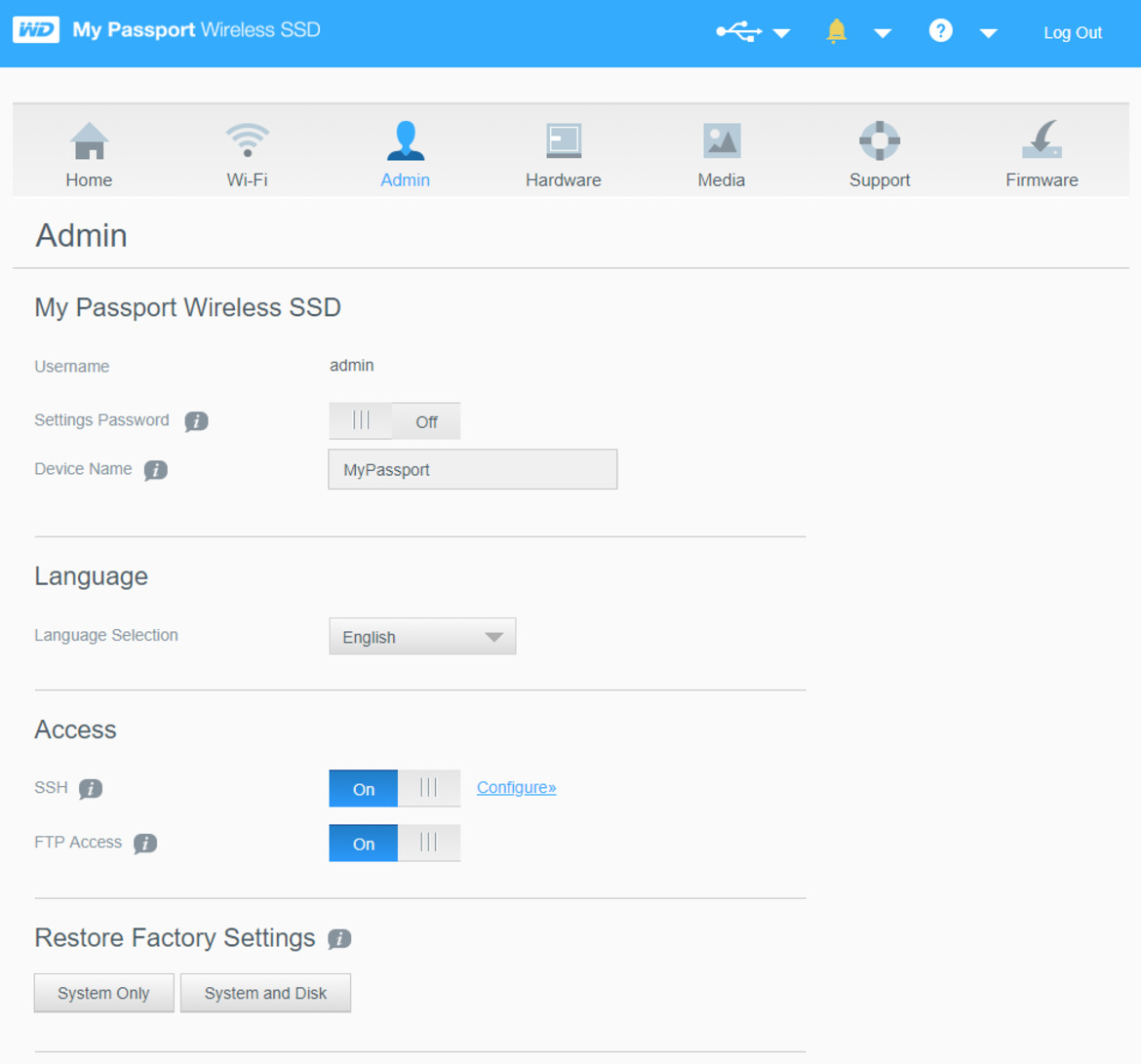Expand the USB dropdown arrow
Screen dimensions: 1141x1064
coord(781,33)
